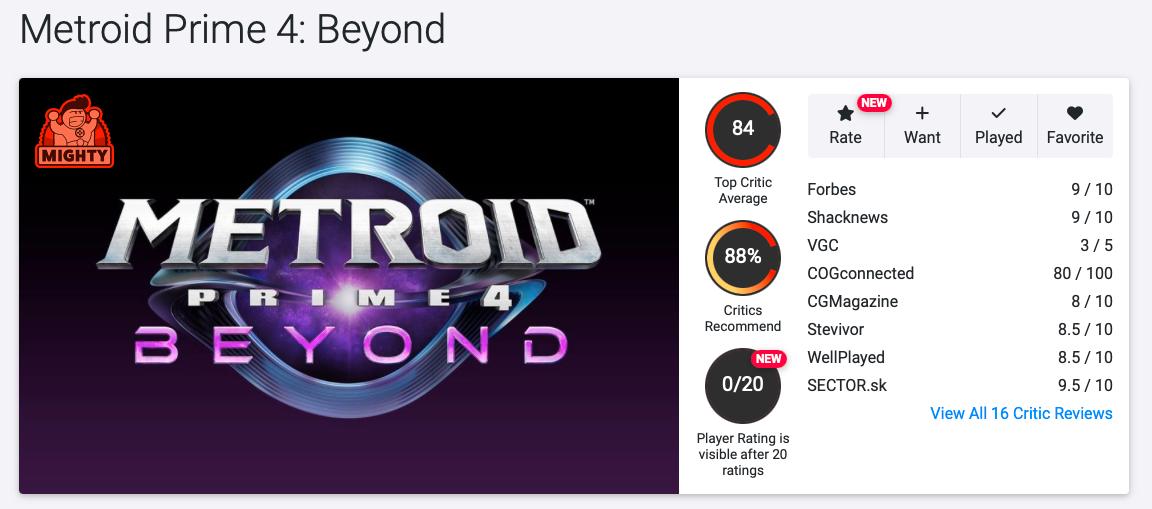Open the COGconnected review
The height and width of the screenshot is (509, 1152).
point(860,273)
